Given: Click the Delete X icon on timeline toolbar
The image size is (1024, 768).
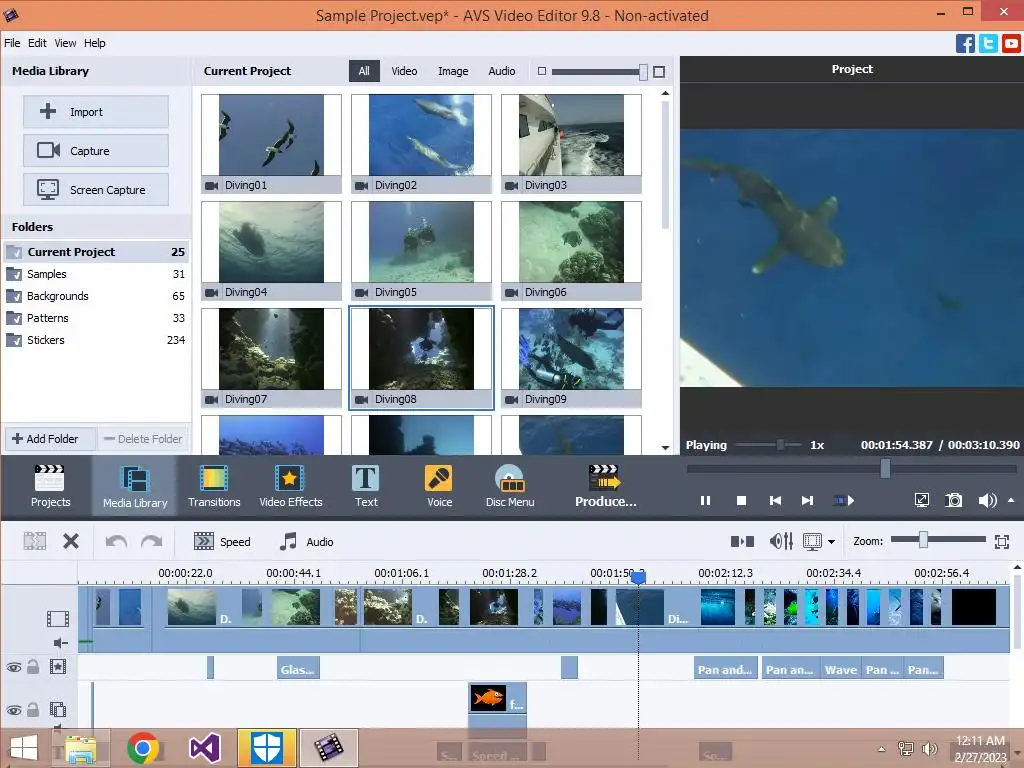Looking at the screenshot, I should [71, 541].
